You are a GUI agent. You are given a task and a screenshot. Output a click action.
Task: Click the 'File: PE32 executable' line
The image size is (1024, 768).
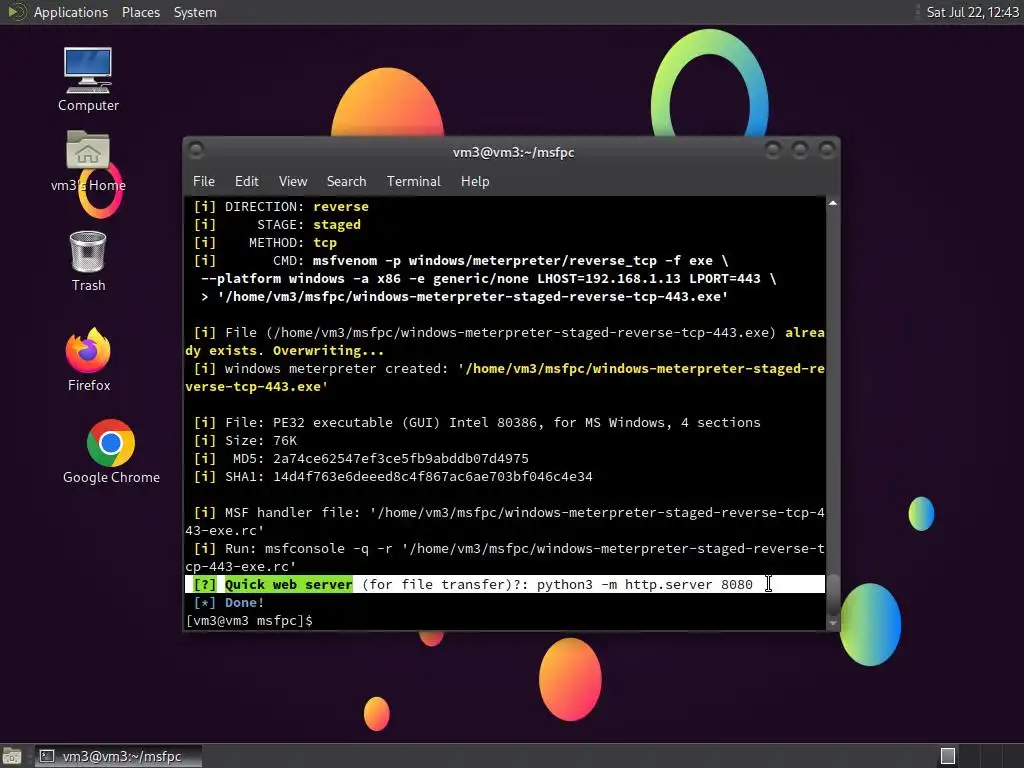[x=477, y=423]
